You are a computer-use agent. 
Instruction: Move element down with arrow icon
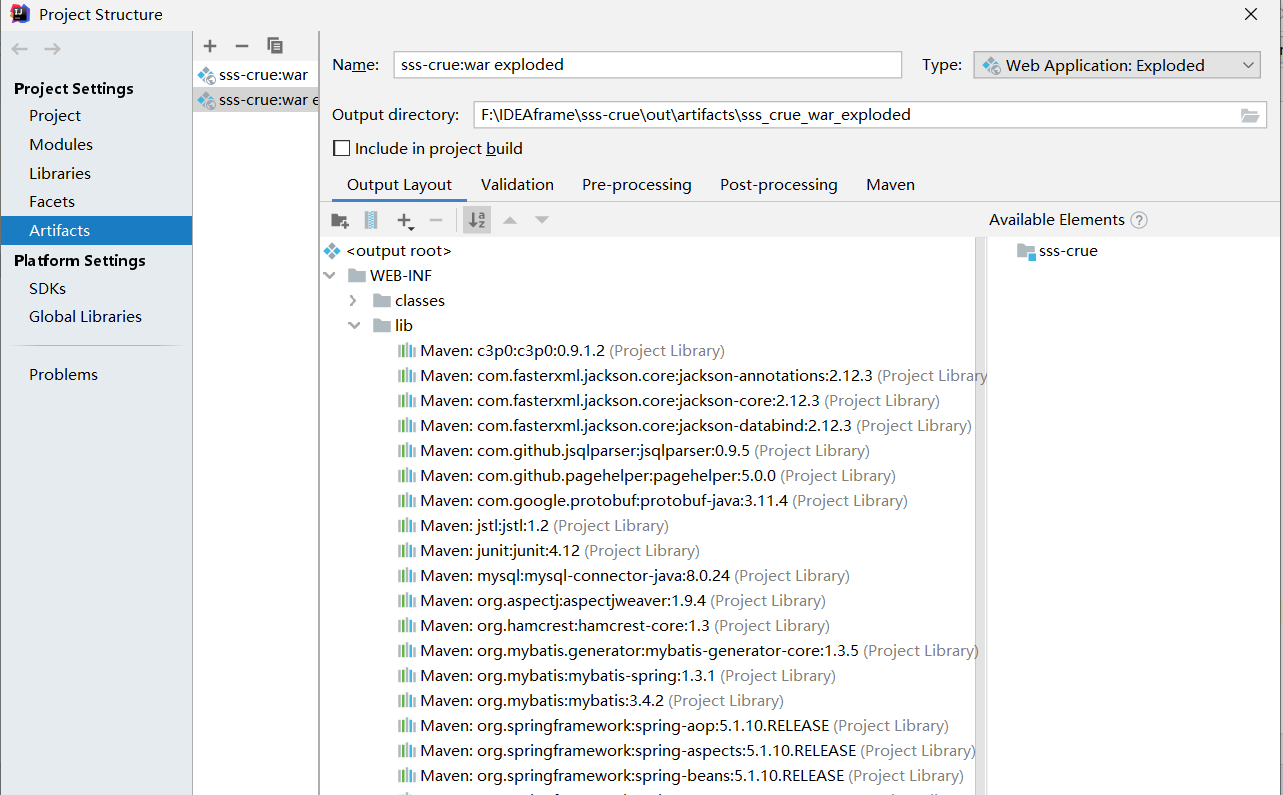542,220
